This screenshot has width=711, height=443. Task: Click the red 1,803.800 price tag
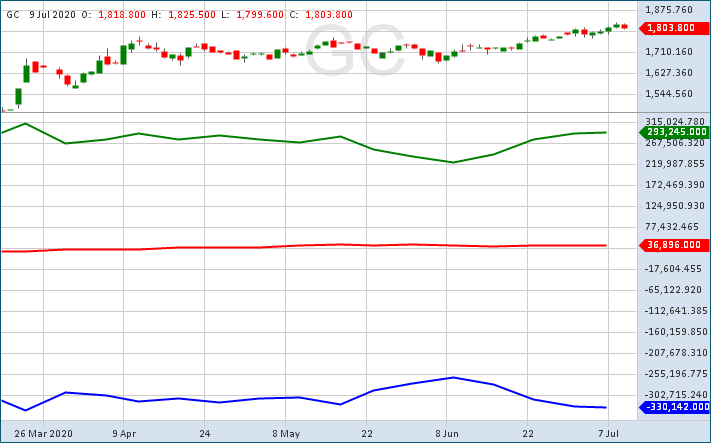(674, 28)
